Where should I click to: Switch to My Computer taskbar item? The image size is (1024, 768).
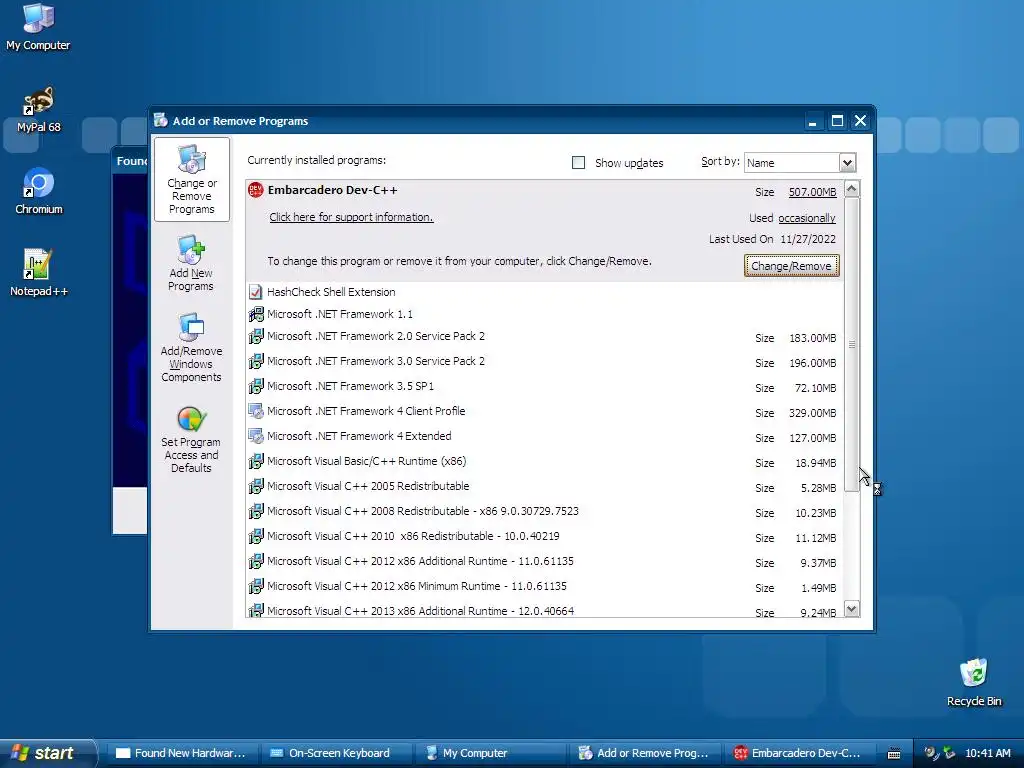pos(489,753)
